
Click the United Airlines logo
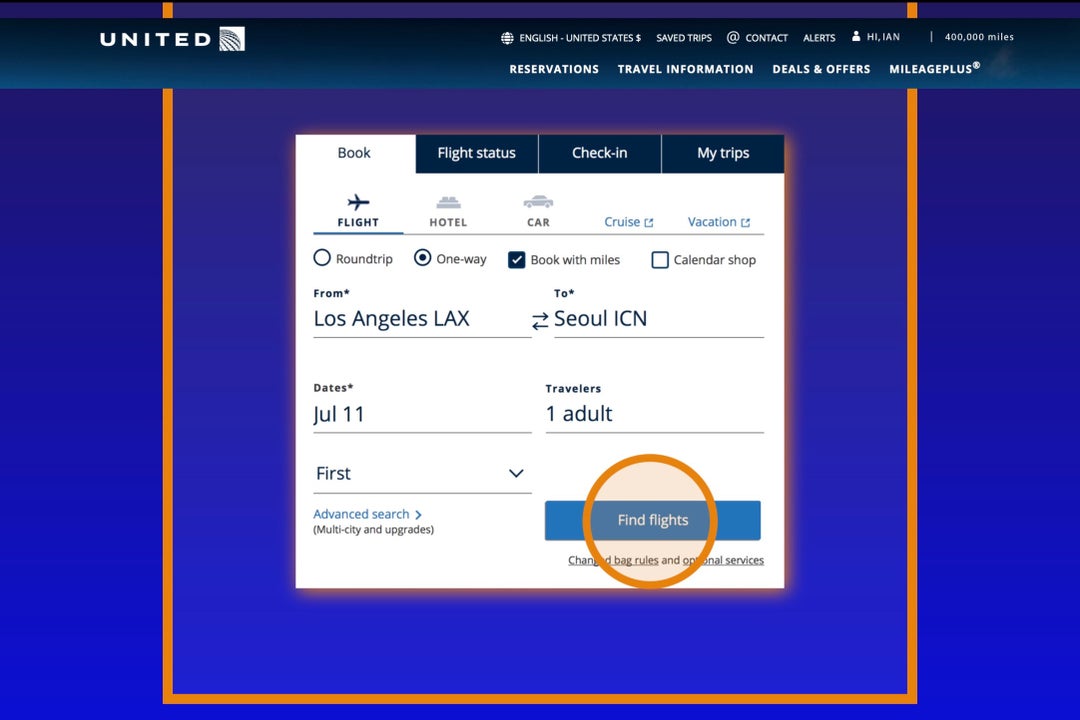[170, 38]
